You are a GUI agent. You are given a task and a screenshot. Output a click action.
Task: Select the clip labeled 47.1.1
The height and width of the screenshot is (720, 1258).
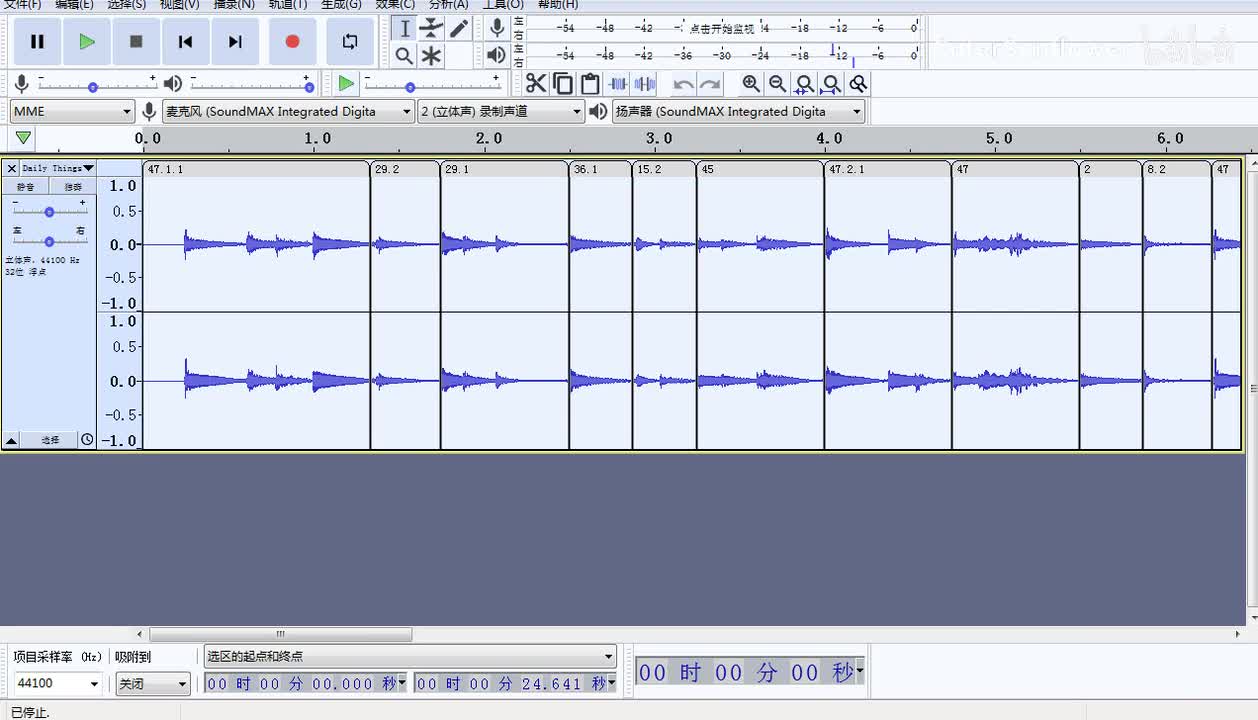(x=256, y=169)
